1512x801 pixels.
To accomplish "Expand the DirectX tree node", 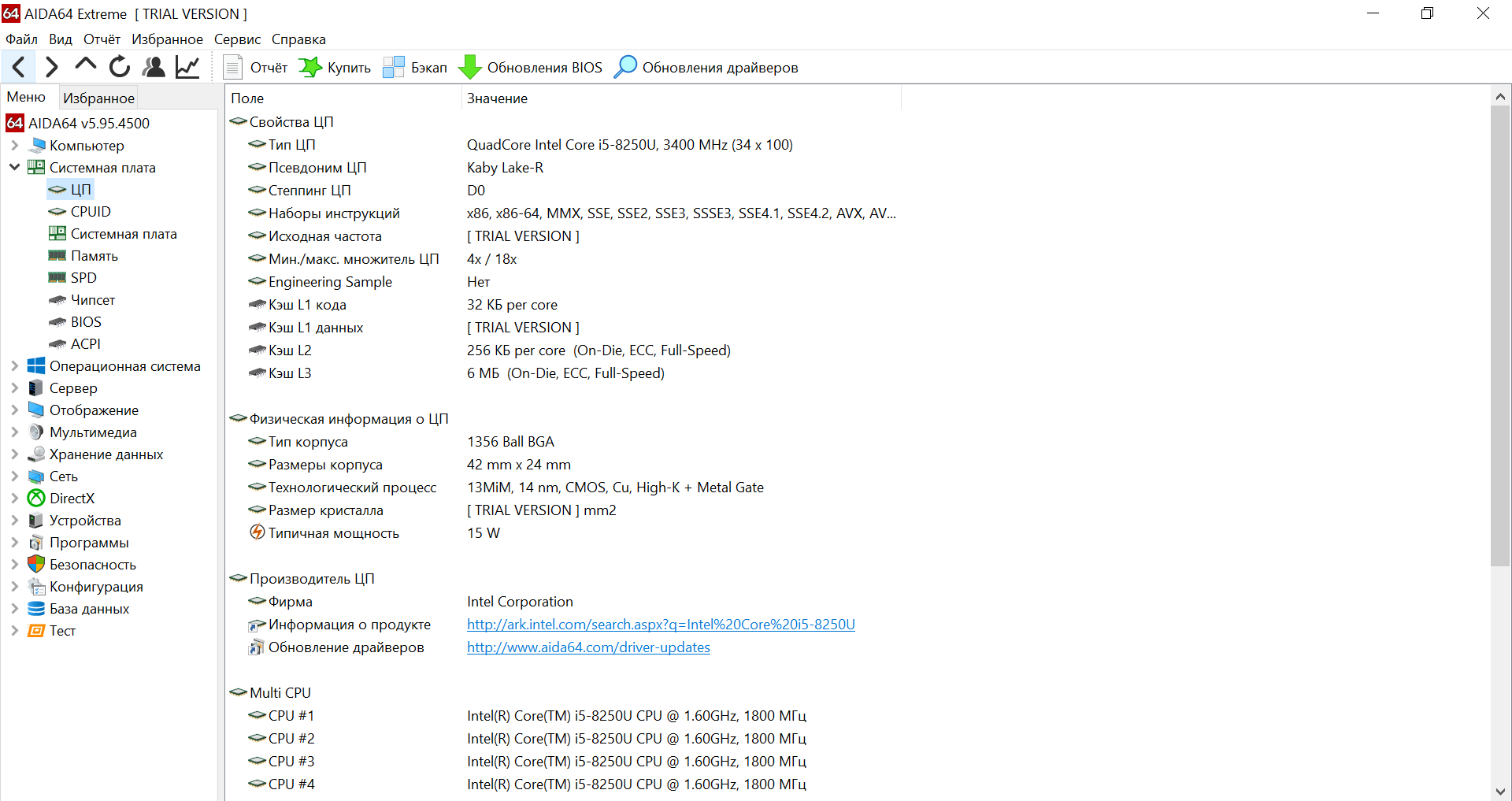I will point(14,499).
